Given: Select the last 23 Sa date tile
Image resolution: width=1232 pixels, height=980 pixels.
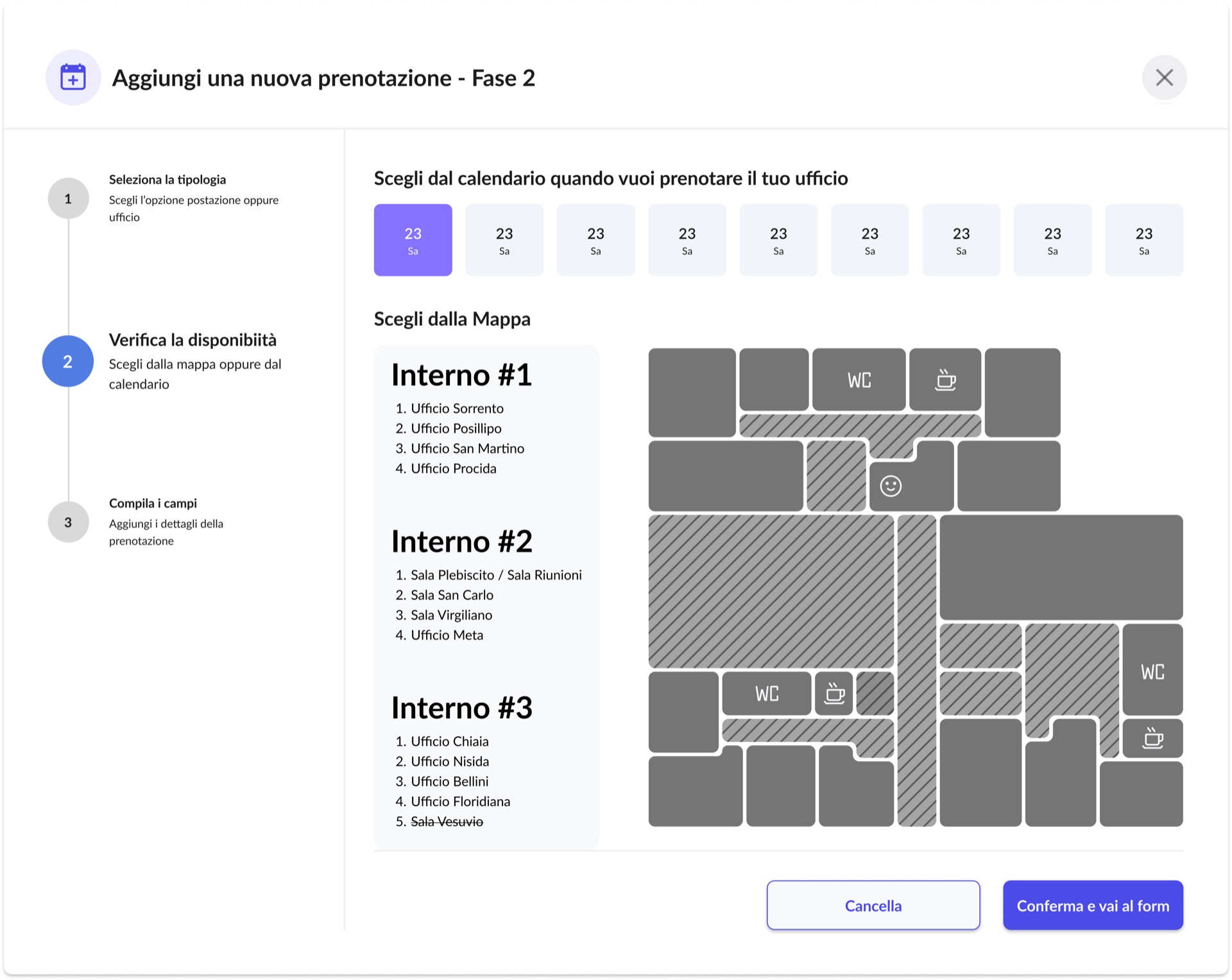Looking at the screenshot, I should [x=1143, y=240].
